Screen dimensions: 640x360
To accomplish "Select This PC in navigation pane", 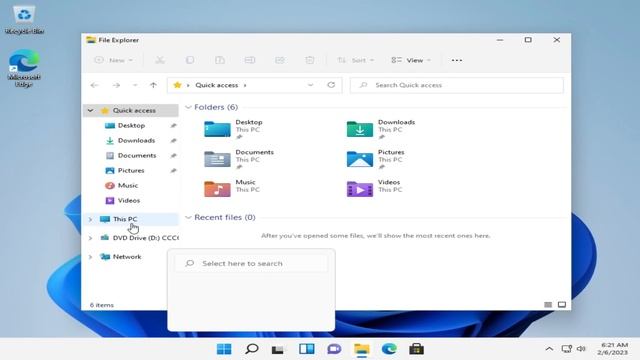I will click(125, 219).
